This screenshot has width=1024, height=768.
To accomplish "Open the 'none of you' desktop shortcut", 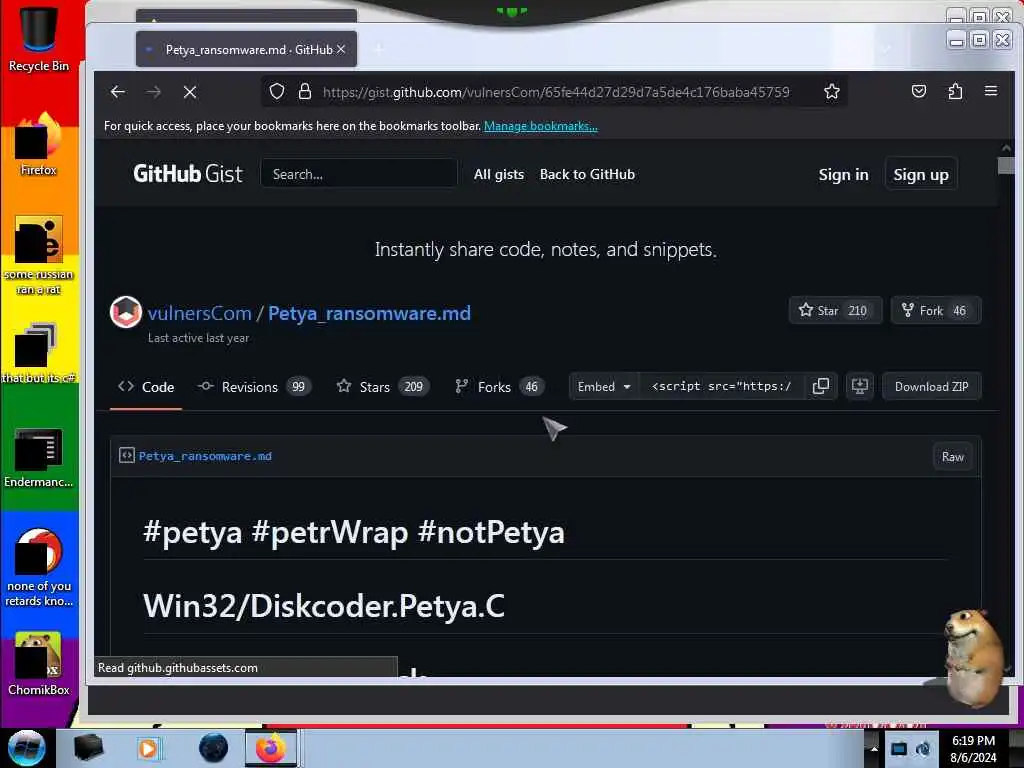I will 39,567.
